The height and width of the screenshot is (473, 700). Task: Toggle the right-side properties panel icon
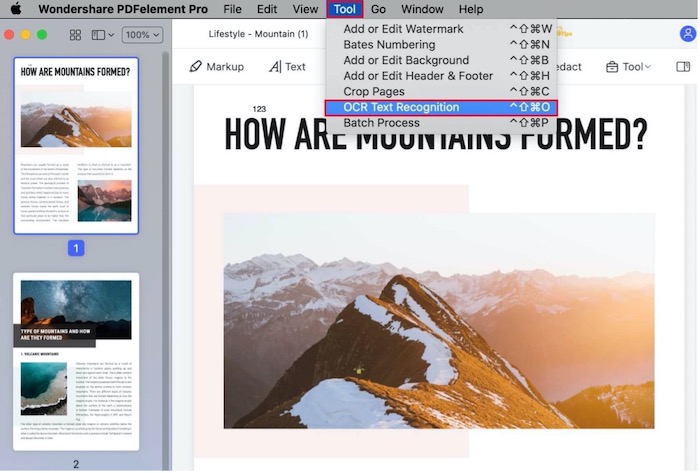pyautogui.click(x=683, y=67)
